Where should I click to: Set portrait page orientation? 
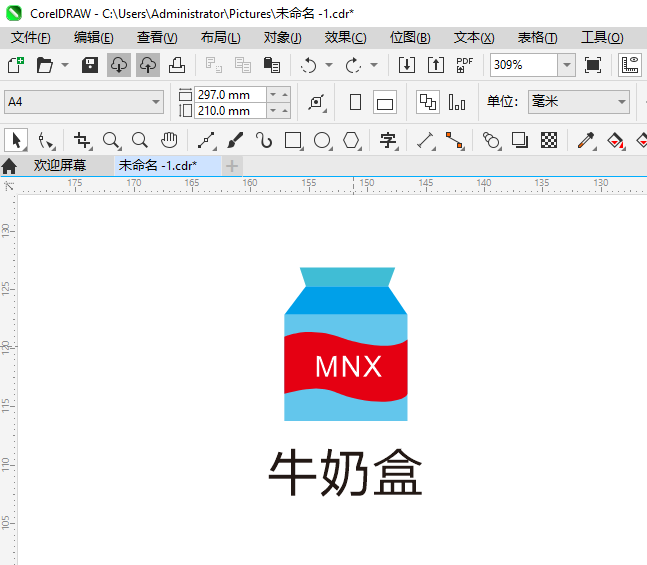tap(355, 102)
